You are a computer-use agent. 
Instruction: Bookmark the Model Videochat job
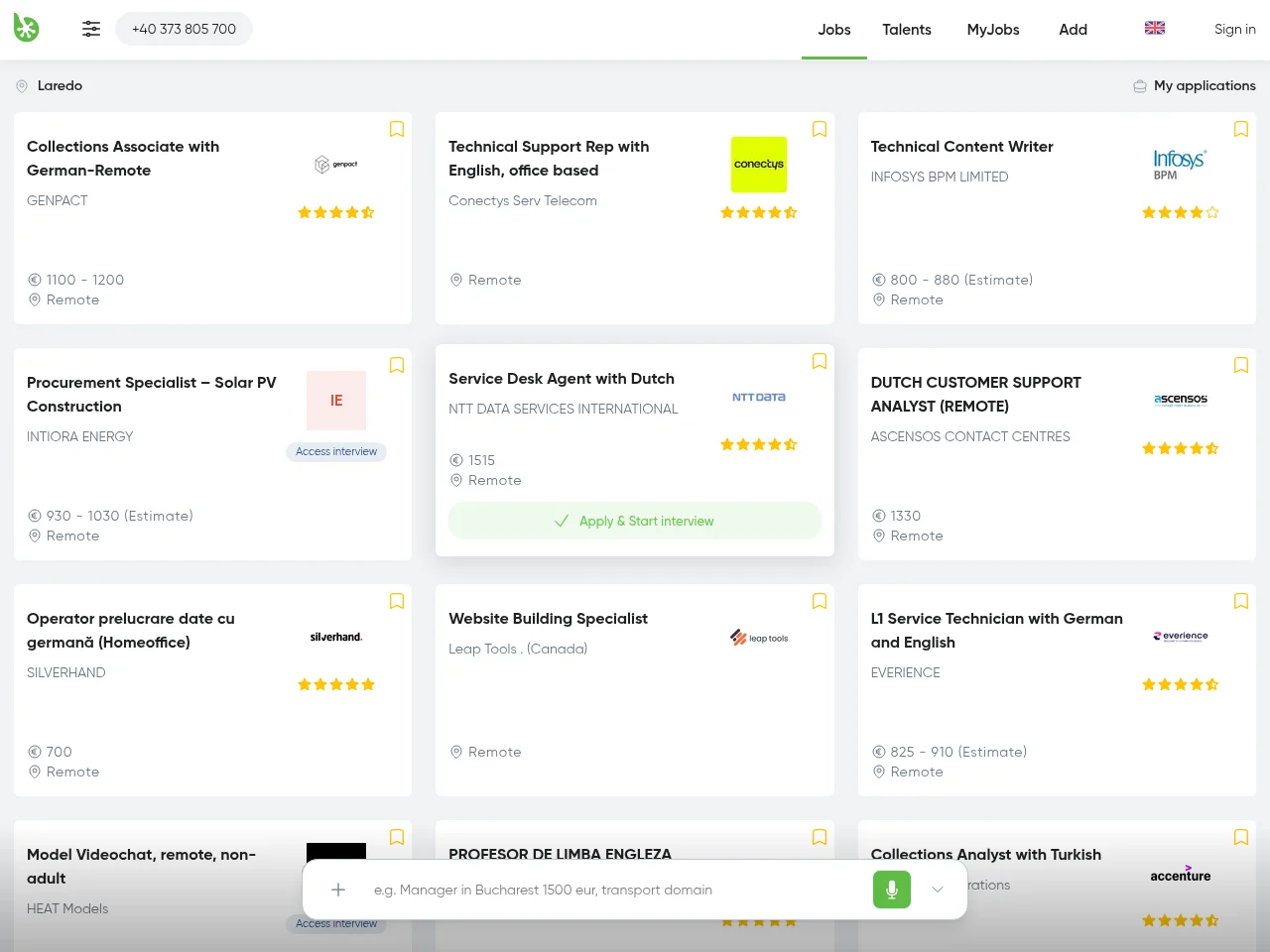pos(397,837)
